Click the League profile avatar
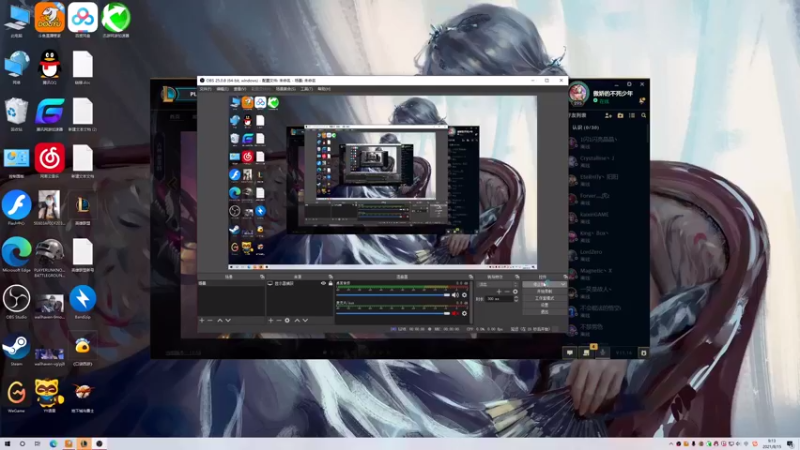 [x=578, y=94]
